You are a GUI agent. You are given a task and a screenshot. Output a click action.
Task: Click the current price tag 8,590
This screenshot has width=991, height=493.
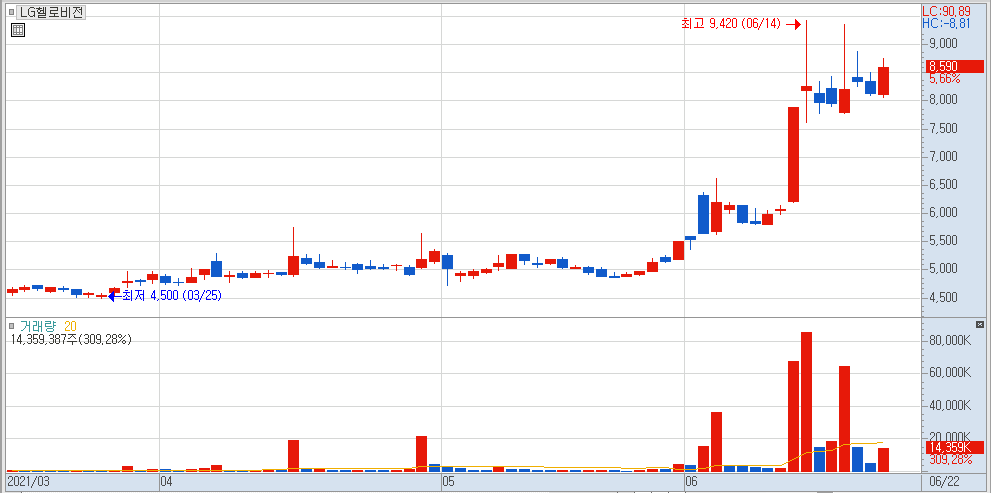coord(955,66)
